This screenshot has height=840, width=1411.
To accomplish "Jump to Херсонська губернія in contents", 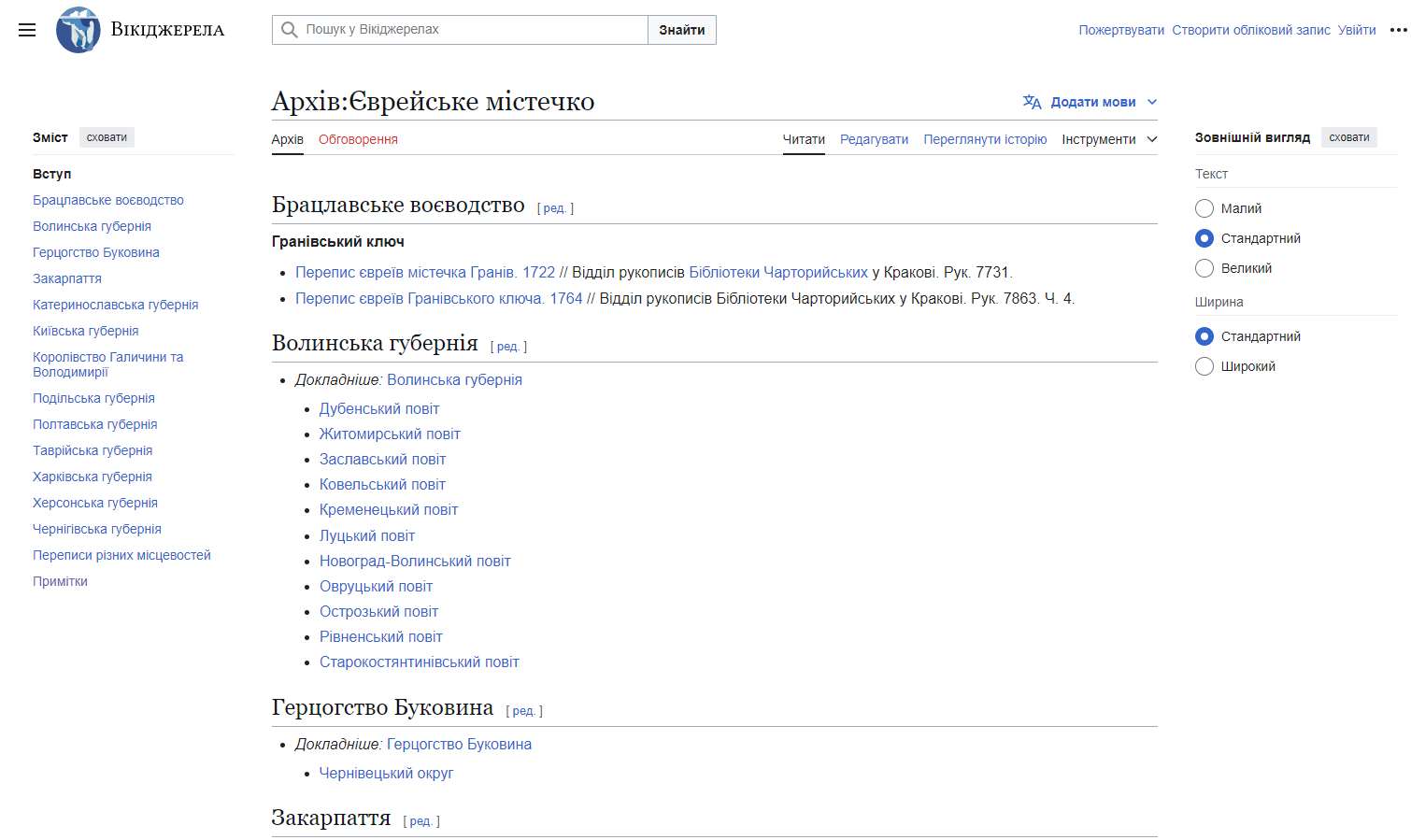I will 95,503.
